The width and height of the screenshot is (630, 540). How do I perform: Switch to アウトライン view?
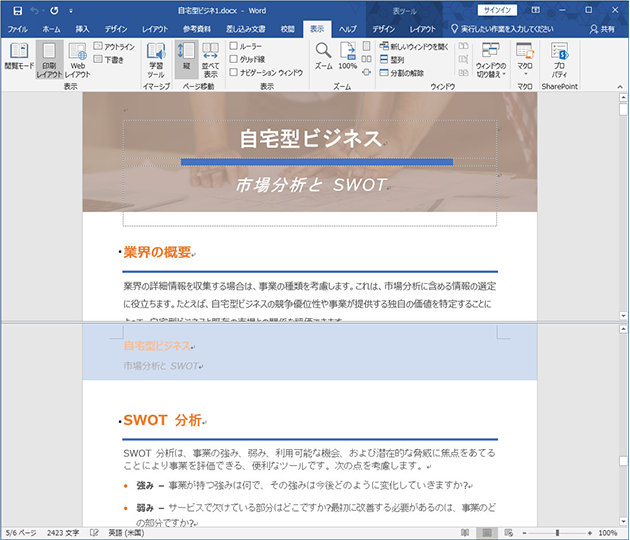(114, 47)
